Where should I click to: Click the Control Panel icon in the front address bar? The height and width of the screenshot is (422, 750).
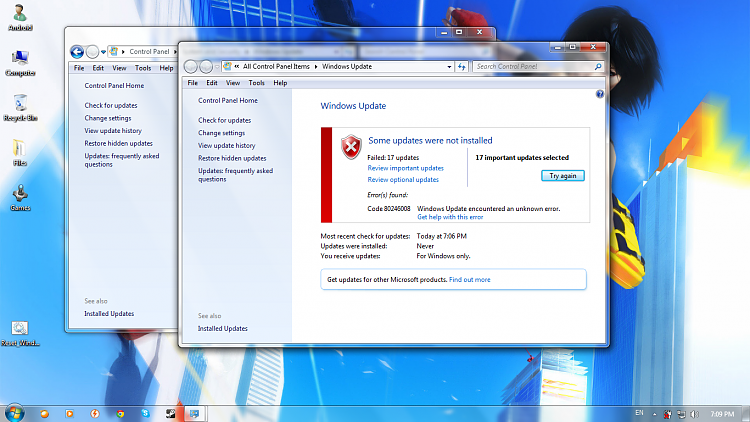click(228, 67)
